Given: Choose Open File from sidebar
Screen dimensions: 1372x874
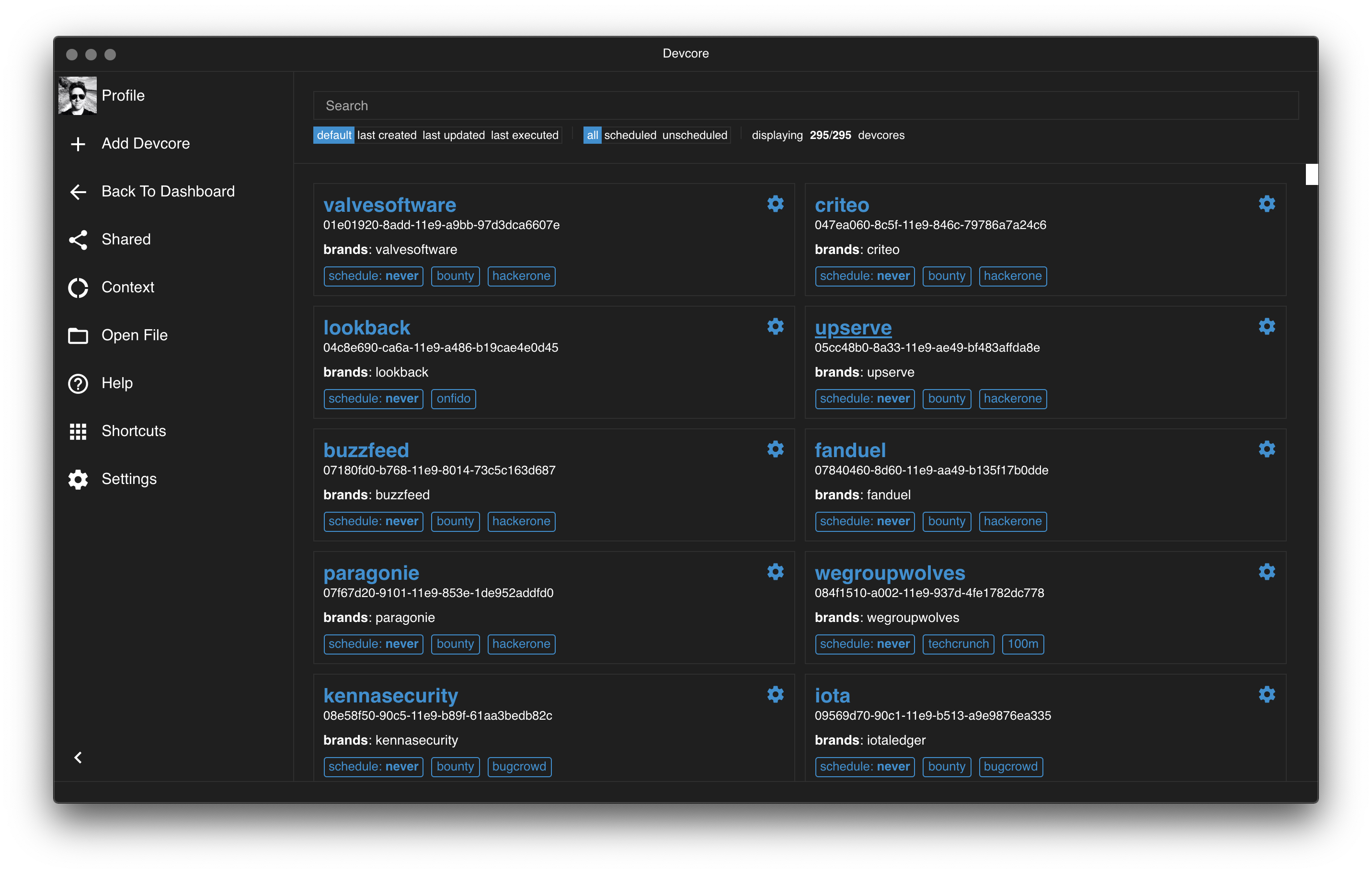Looking at the screenshot, I should pos(135,335).
